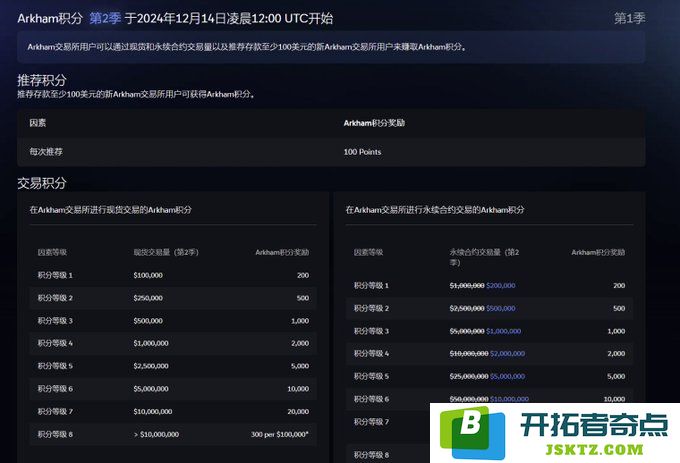
Task: Click the '于2024年12月14日凌晨12:00 UTC开始' start date text
Action: 229,18
